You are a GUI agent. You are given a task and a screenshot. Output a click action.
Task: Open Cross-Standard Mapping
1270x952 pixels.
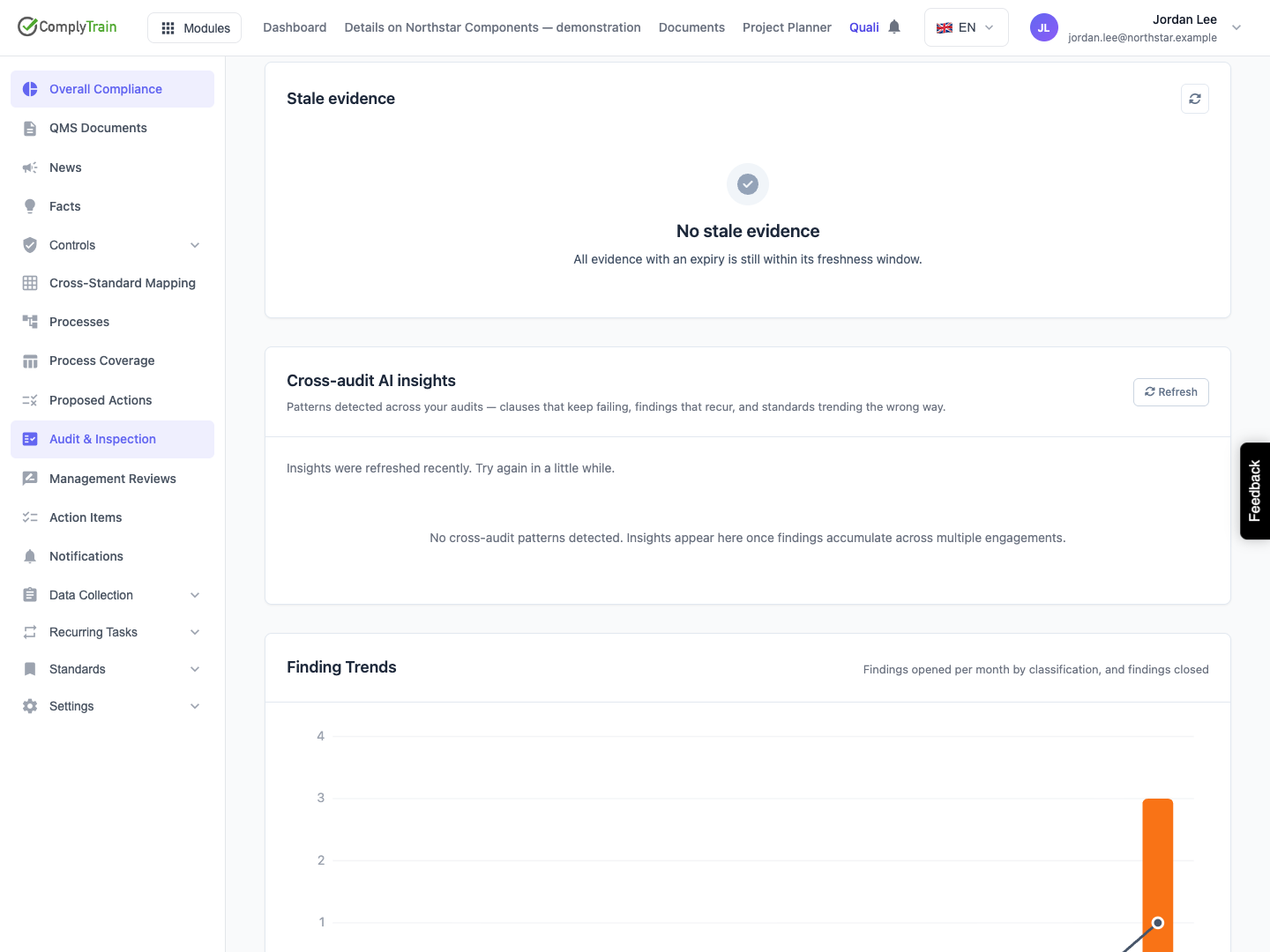(112, 283)
